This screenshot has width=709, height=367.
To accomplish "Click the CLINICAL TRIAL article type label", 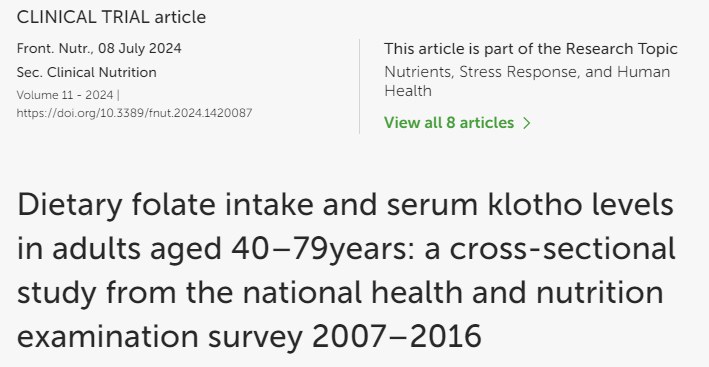I will pyautogui.click(x=111, y=17).
